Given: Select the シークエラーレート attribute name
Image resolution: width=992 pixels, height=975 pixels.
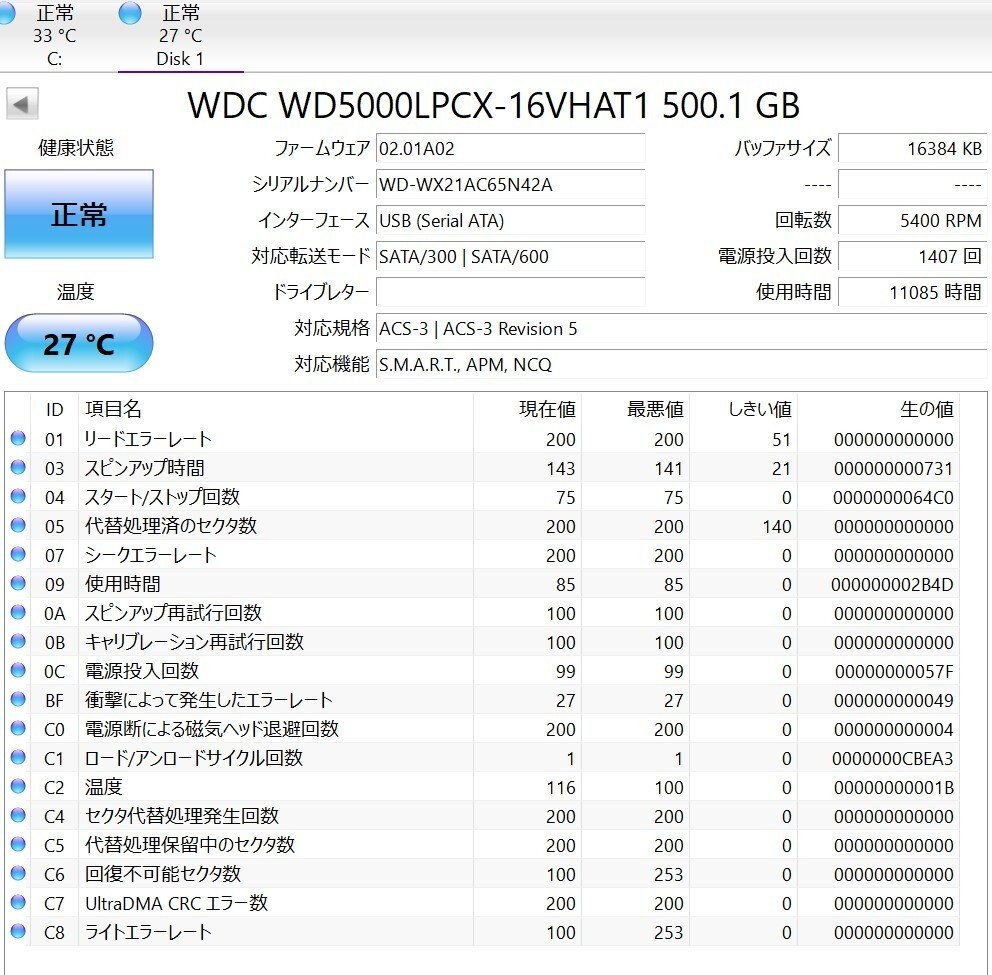Looking at the screenshot, I should [x=151, y=556].
